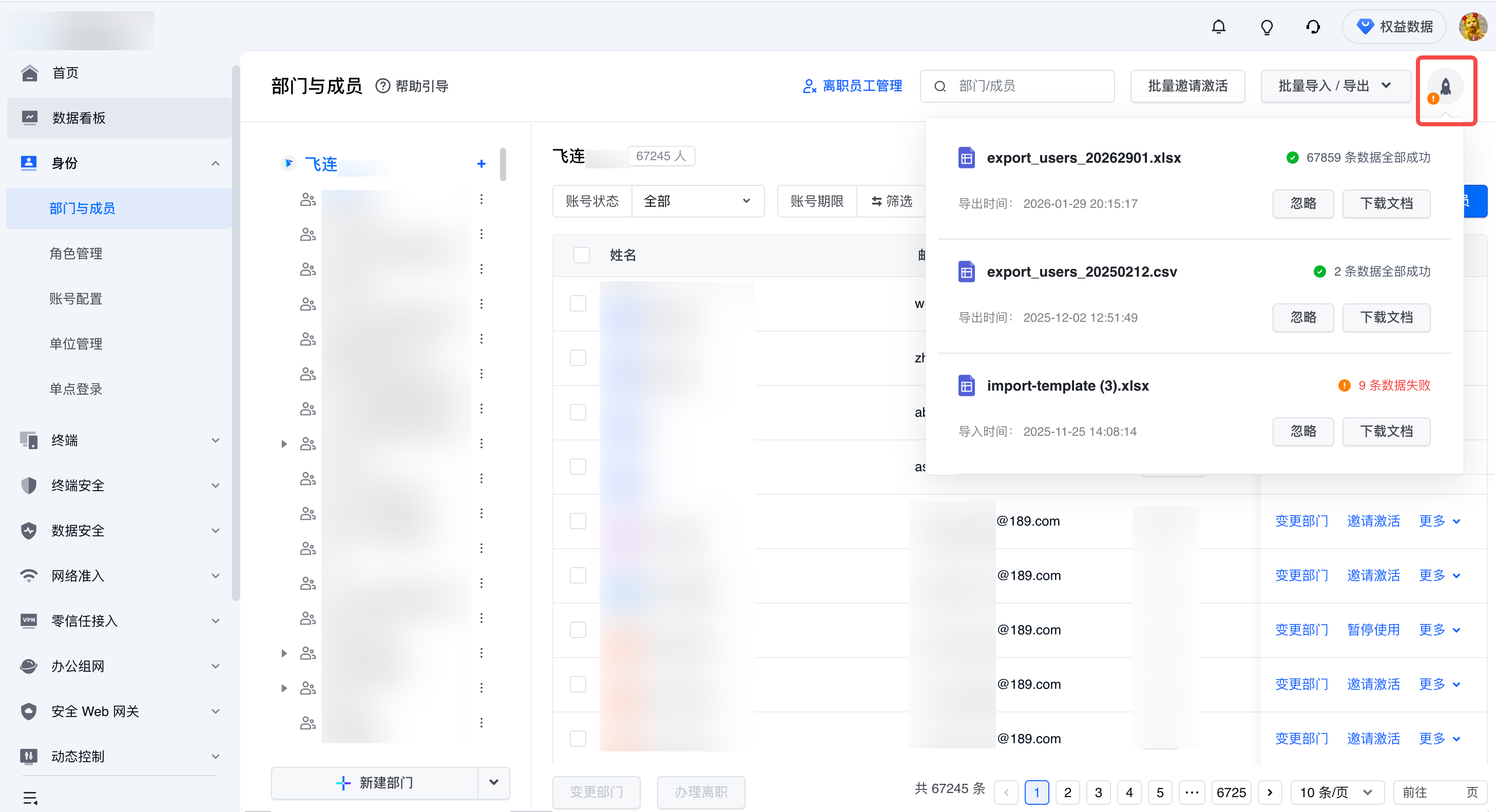
Task: Click the file icon of import-template (3).xlsx
Action: pos(967,385)
